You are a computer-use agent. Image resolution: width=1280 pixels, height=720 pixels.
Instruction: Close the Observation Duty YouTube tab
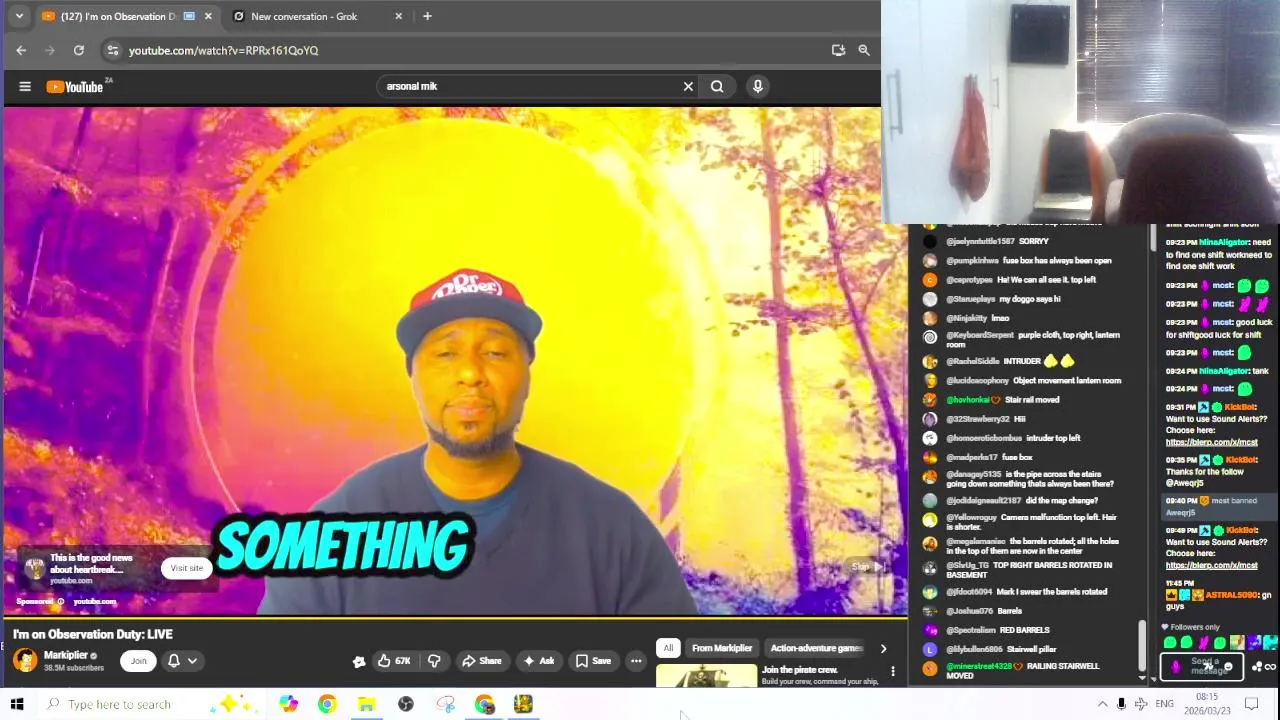coord(208,16)
